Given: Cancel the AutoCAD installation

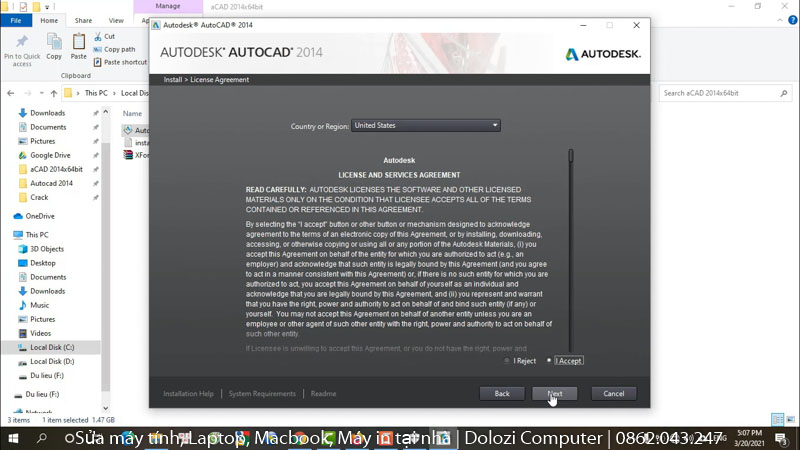Looking at the screenshot, I should click(x=613, y=393).
